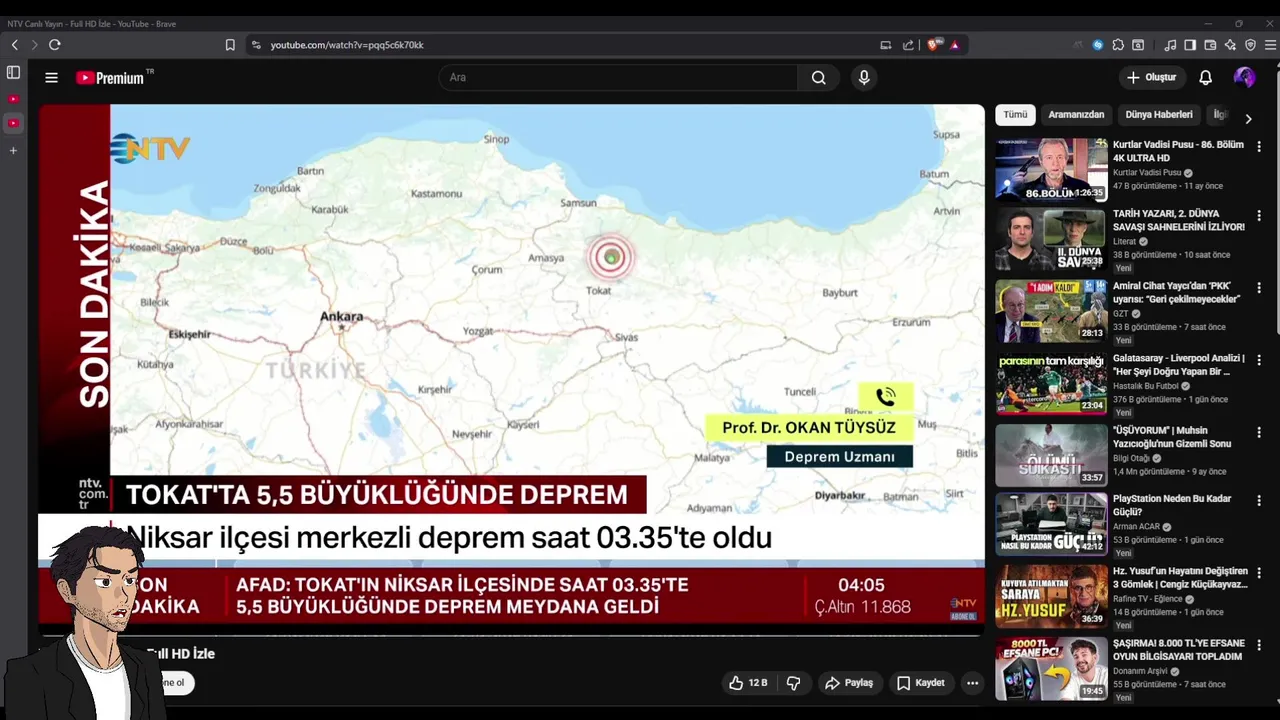Open PlayStation Neden Bu Kadar Güçlü title
The width and height of the screenshot is (1280, 720).
(1172, 505)
